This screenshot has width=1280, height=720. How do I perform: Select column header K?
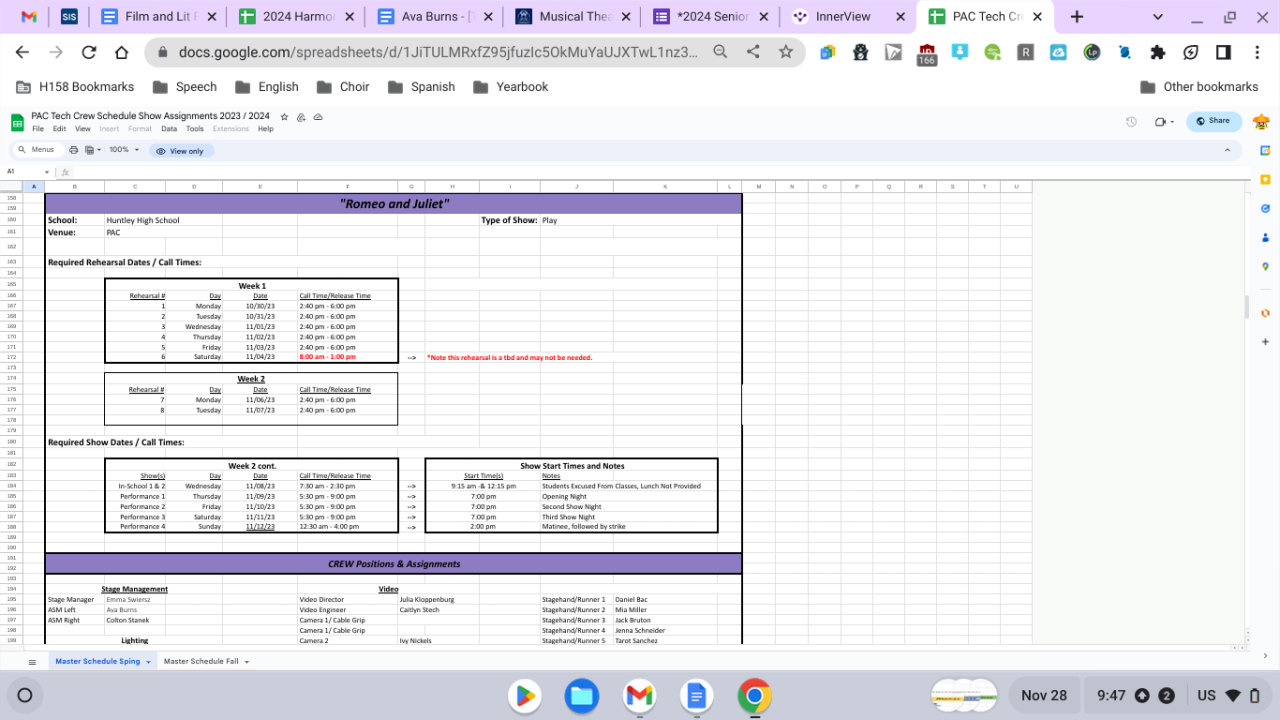pos(665,186)
